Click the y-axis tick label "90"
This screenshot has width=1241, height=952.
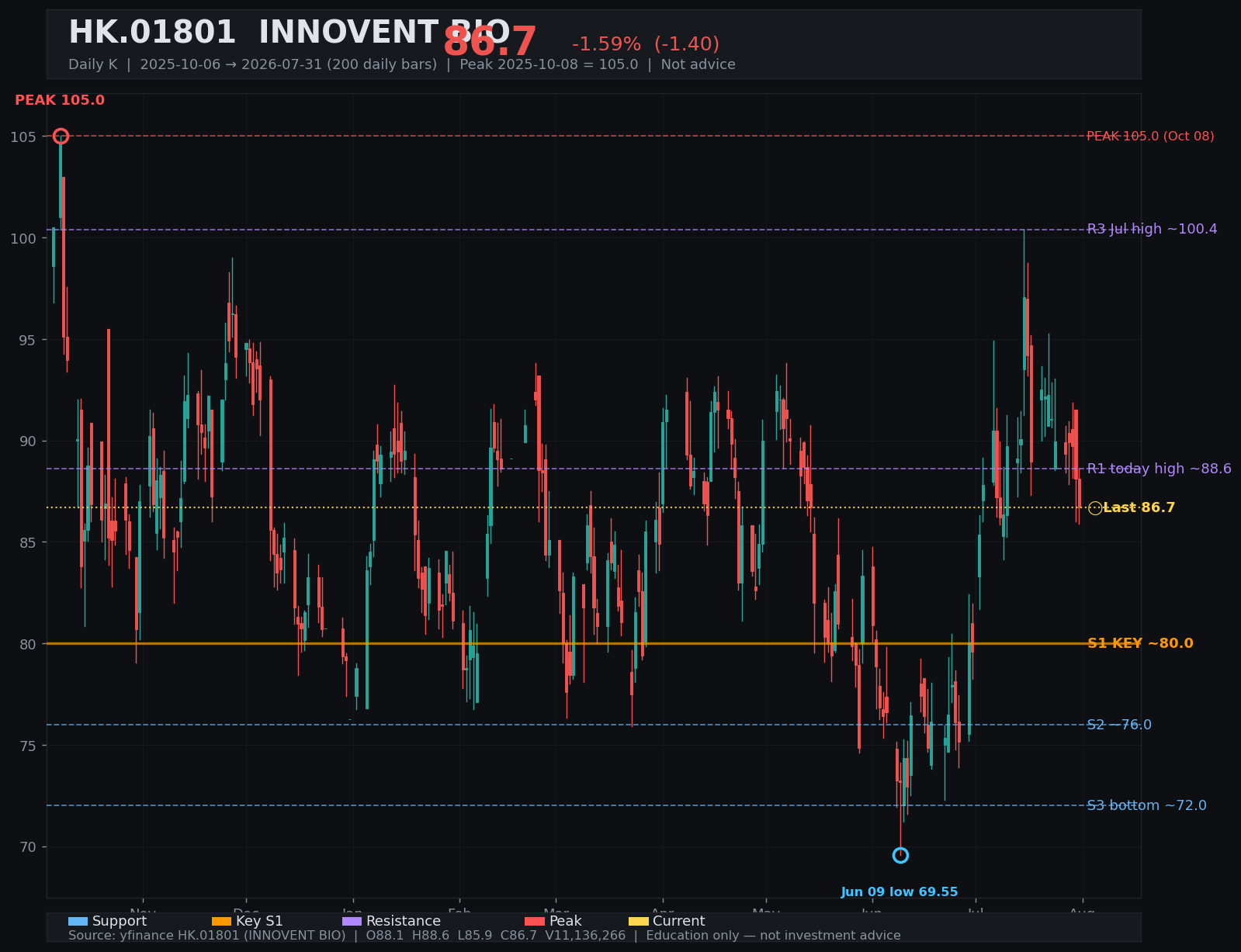[x=27, y=441]
